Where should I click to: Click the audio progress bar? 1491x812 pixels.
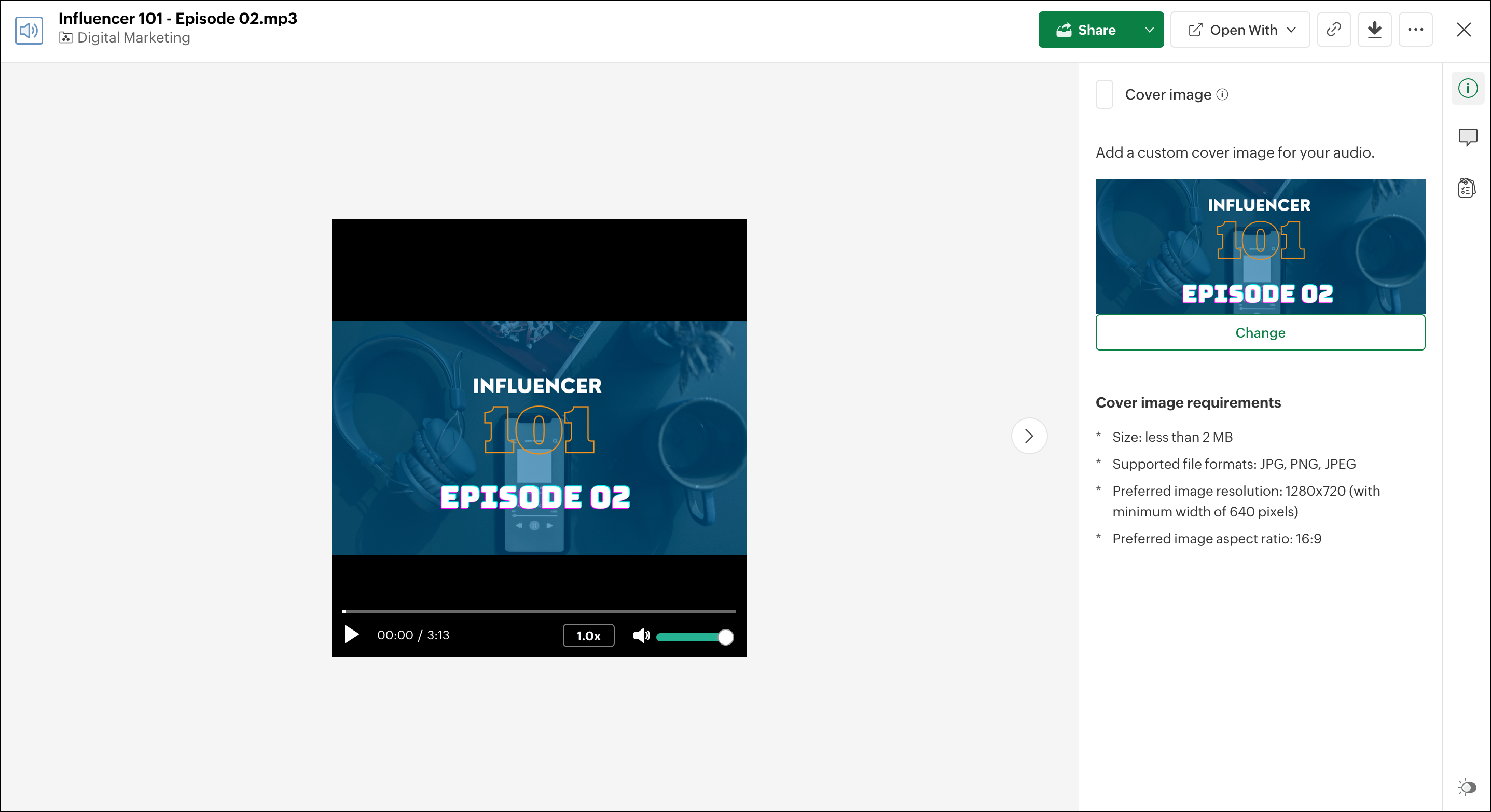[539, 611]
